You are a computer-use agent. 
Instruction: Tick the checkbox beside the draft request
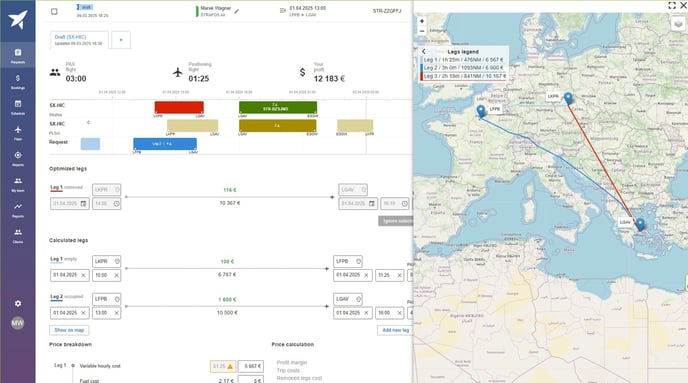pyautogui.click(x=54, y=11)
